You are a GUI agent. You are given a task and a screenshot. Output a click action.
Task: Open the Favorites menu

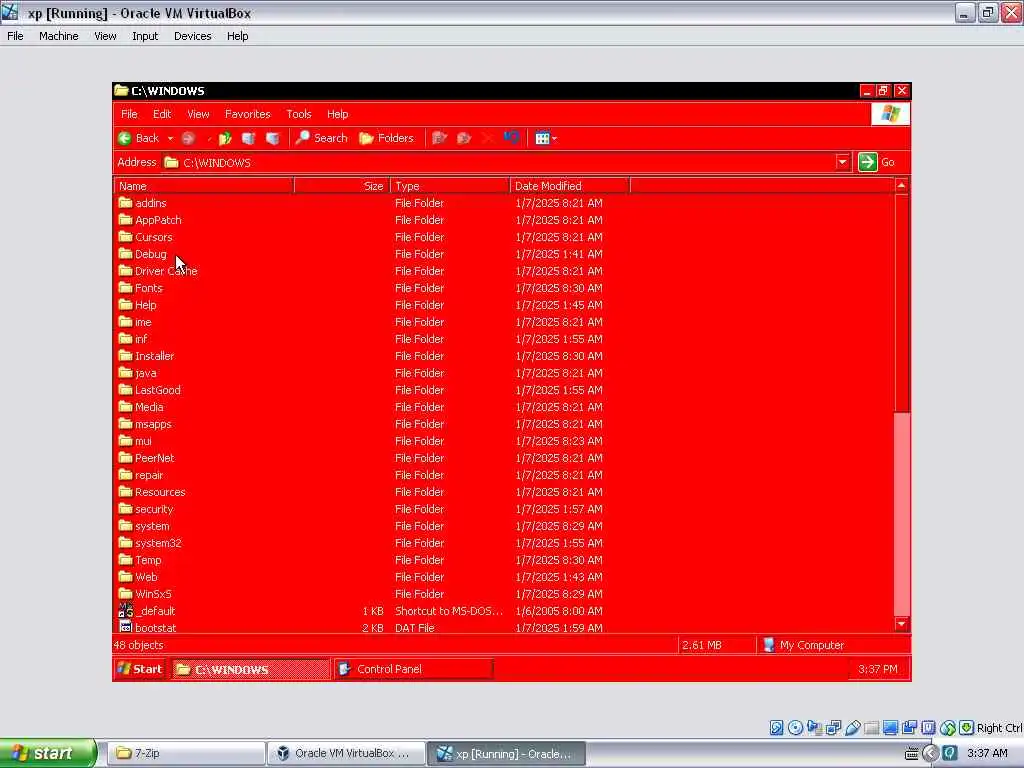coord(248,114)
